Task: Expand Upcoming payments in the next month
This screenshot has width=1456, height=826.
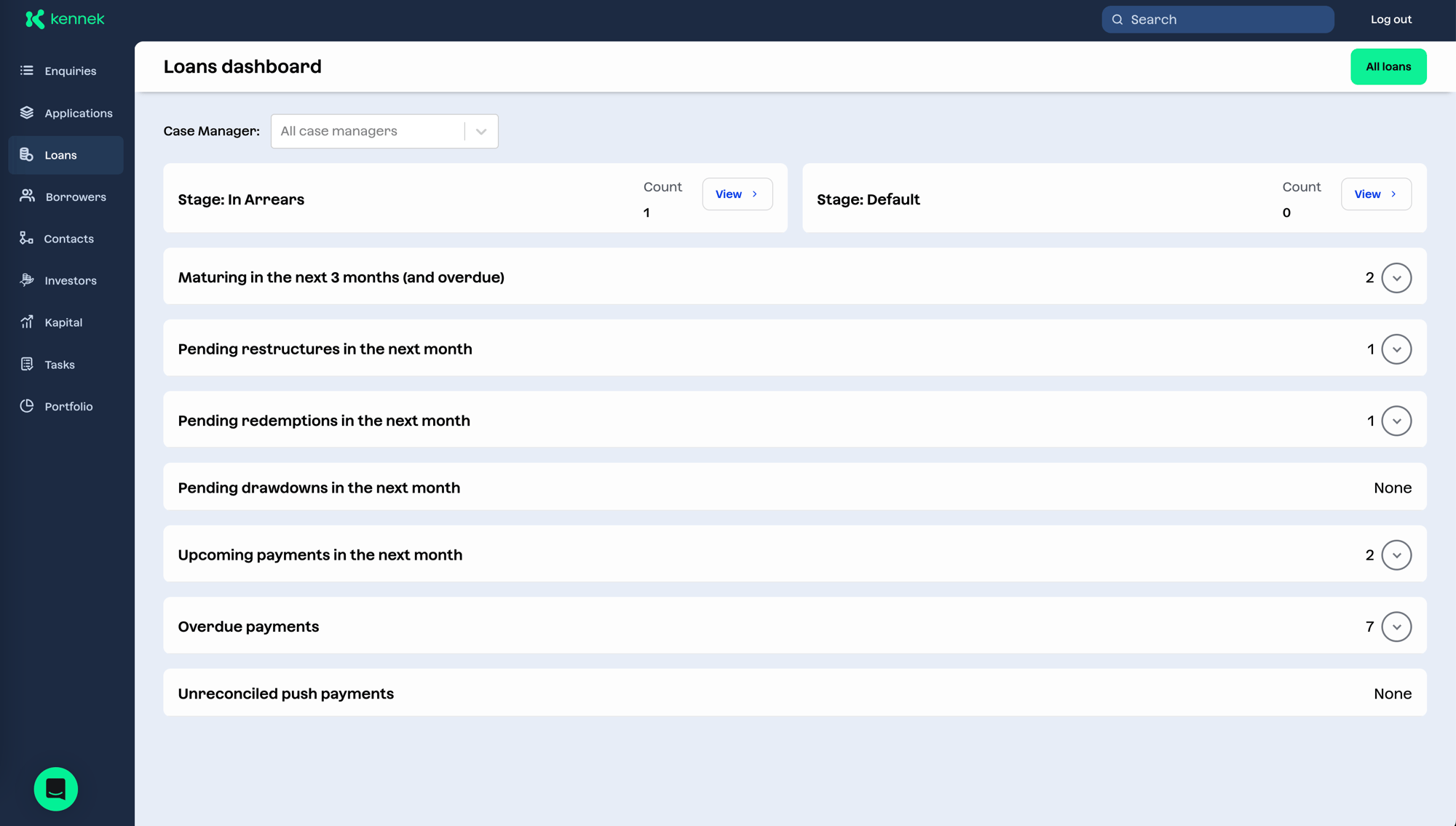Action: (1396, 555)
